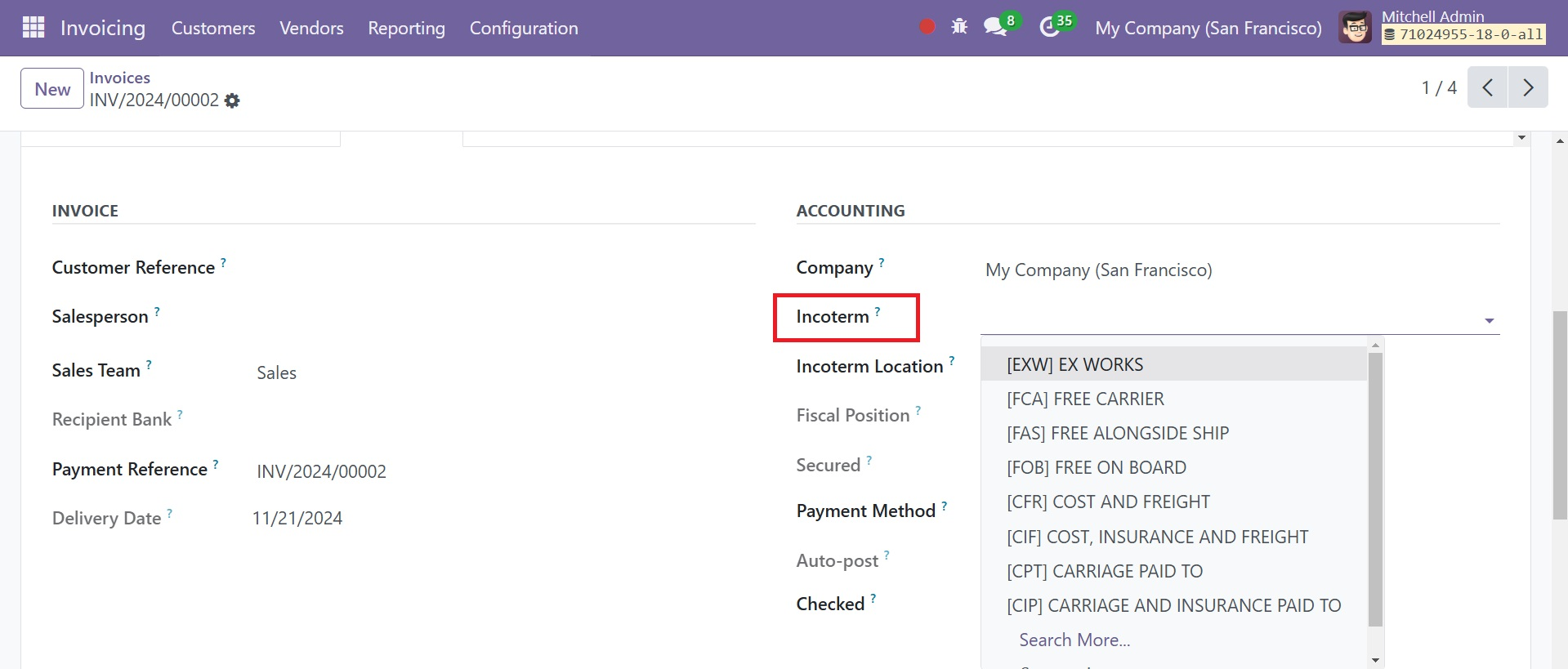The width and height of the screenshot is (1568, 669).
Task: Click Payment Reference INV/2024/00002 field
Action: (x=503, y=471)
